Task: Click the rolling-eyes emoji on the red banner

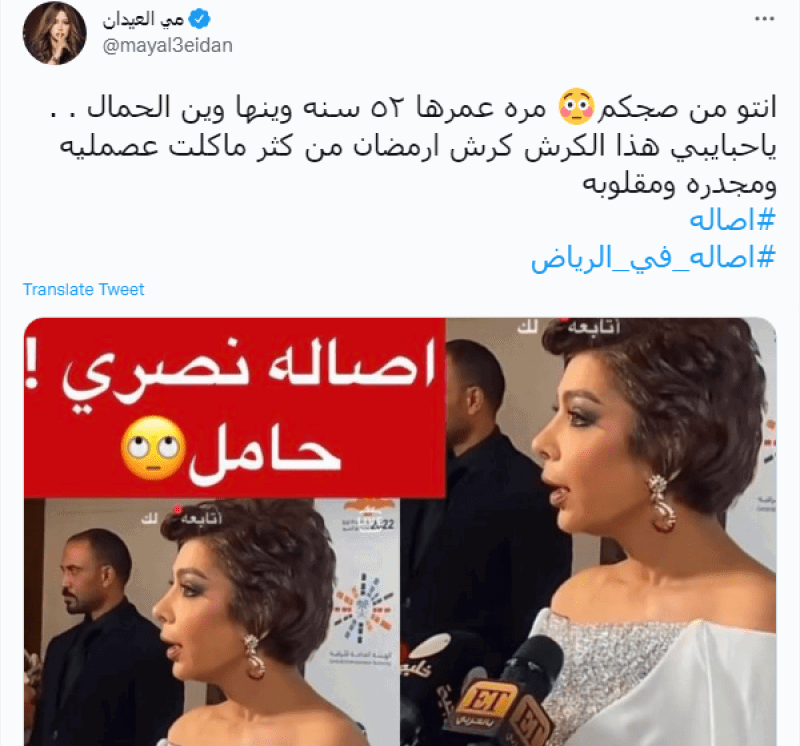Action: pos(154,447)
